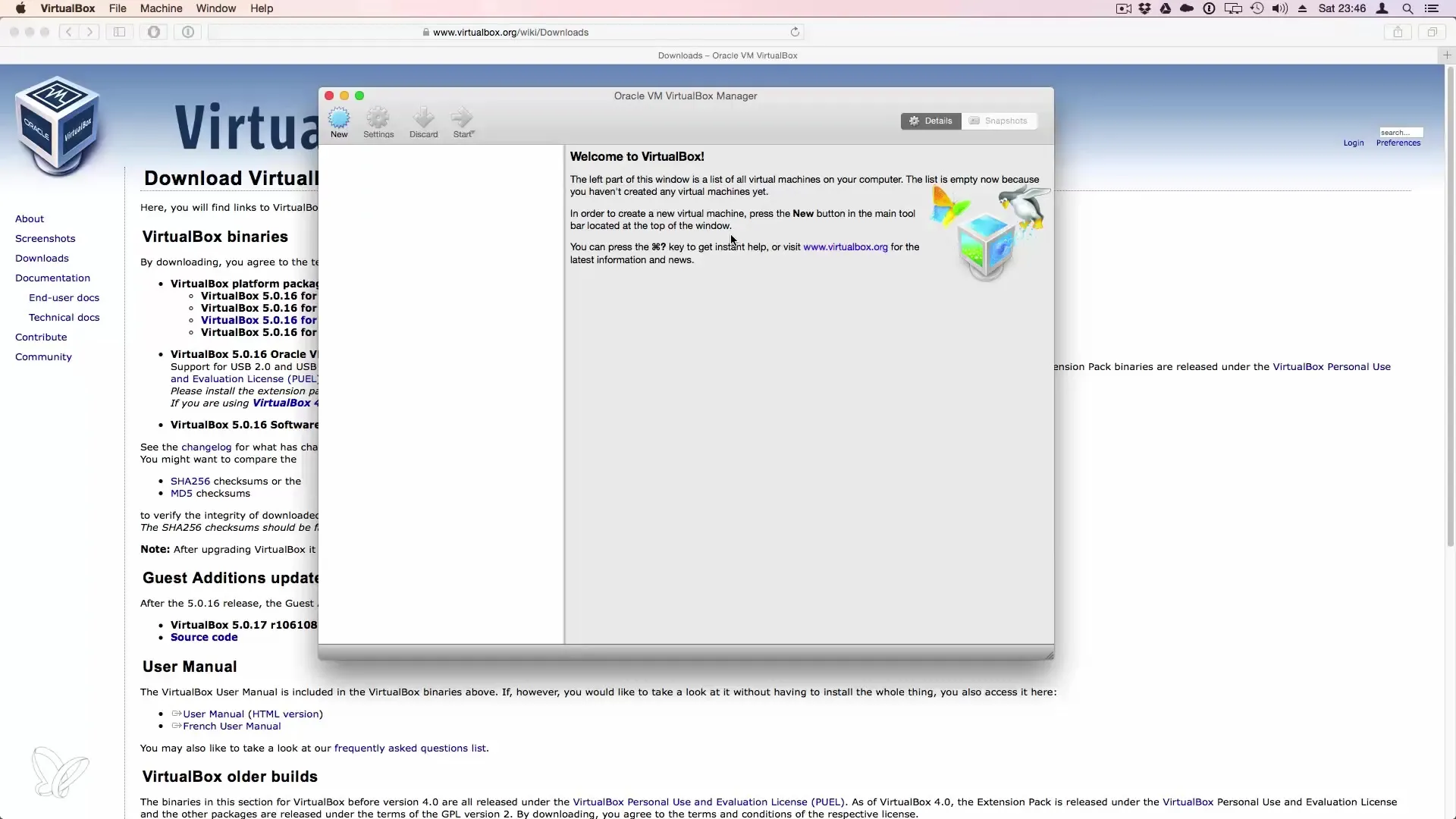This screenshot has height=819, width=1456.
Task: Click the Time Machine menu bar icon
Action: pos(1257,8)
